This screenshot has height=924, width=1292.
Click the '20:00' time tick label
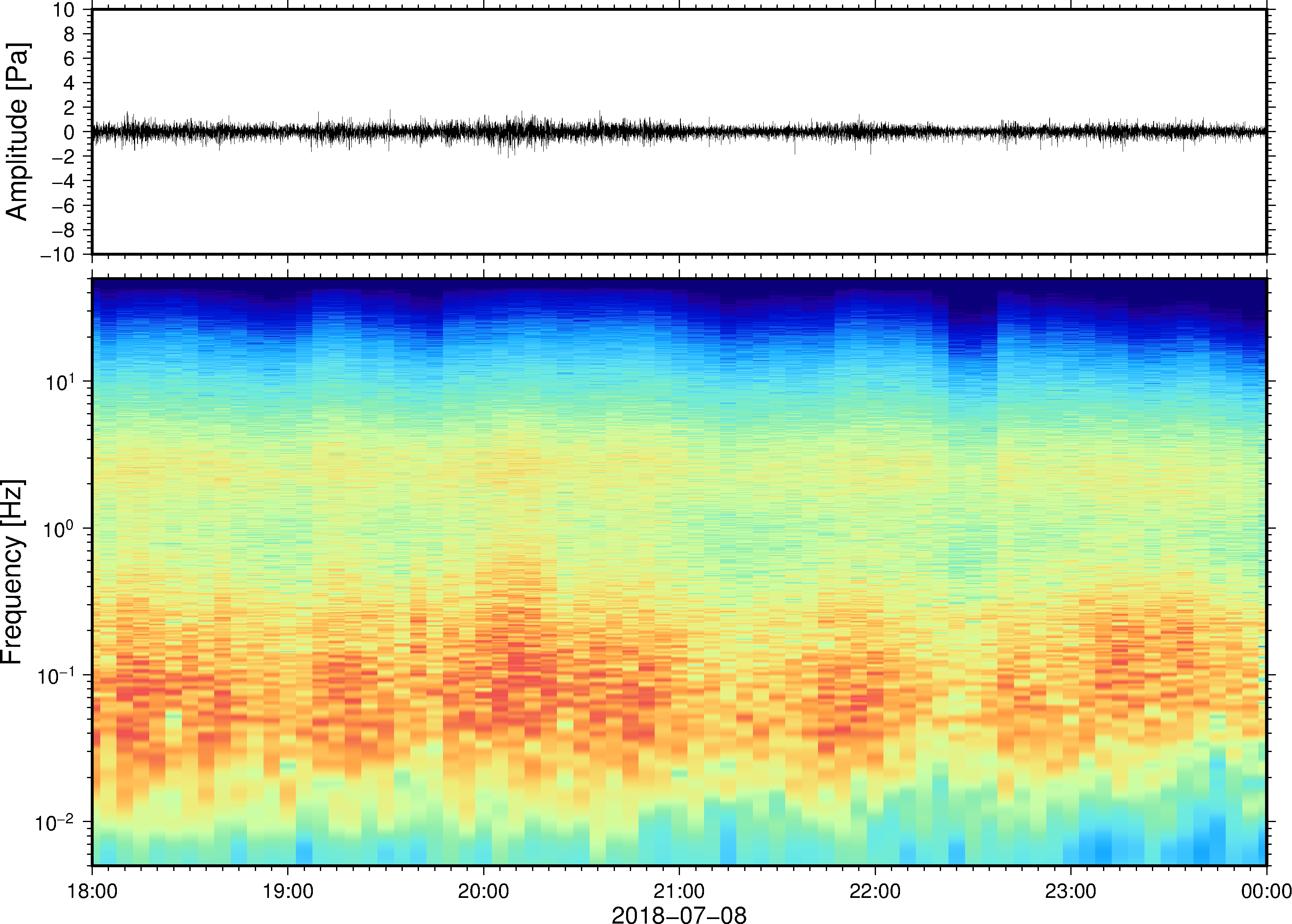coord(484,891)
